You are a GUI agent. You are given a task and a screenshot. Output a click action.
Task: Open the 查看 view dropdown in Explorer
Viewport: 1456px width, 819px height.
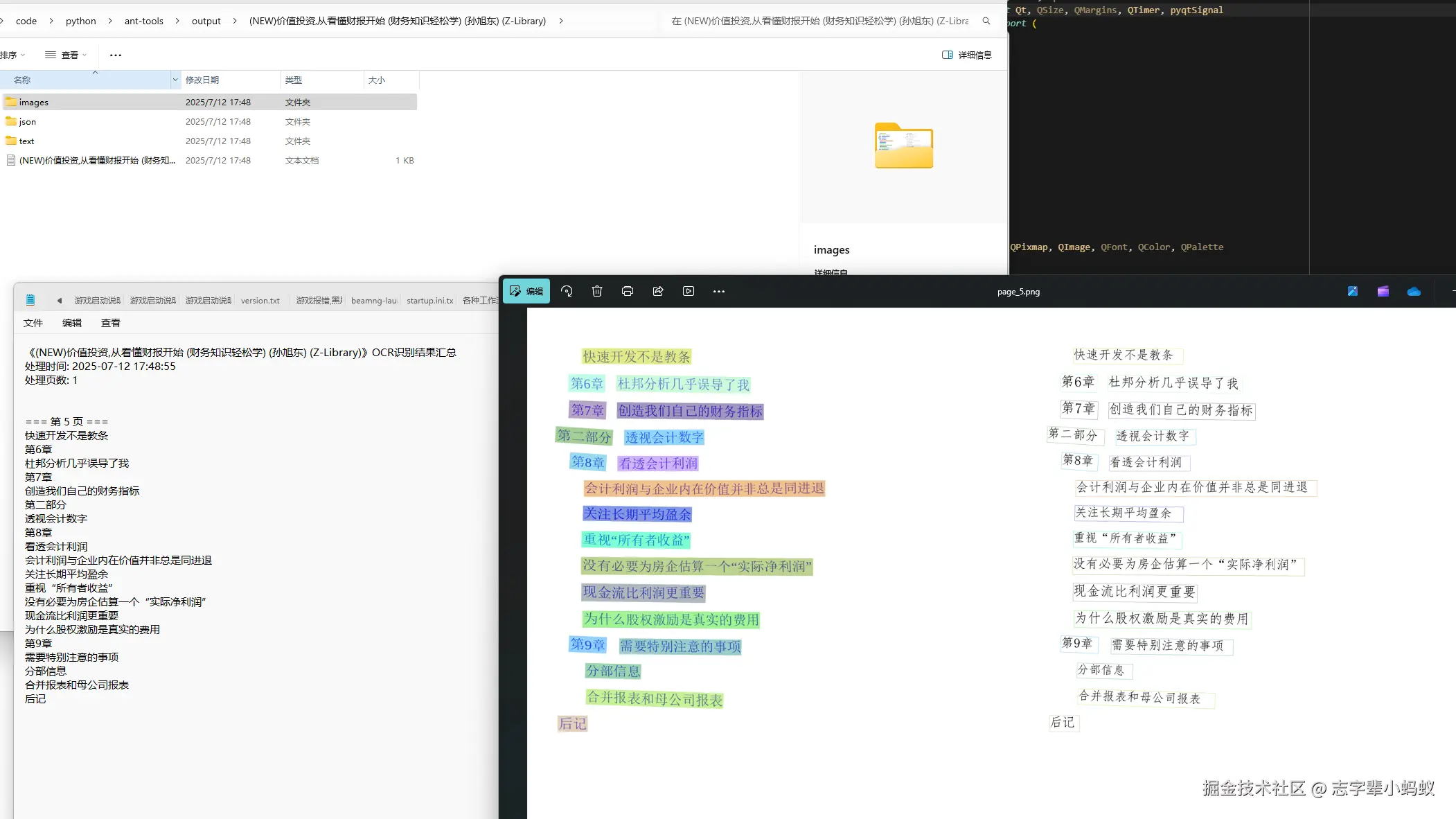click(x=66, y=55)
